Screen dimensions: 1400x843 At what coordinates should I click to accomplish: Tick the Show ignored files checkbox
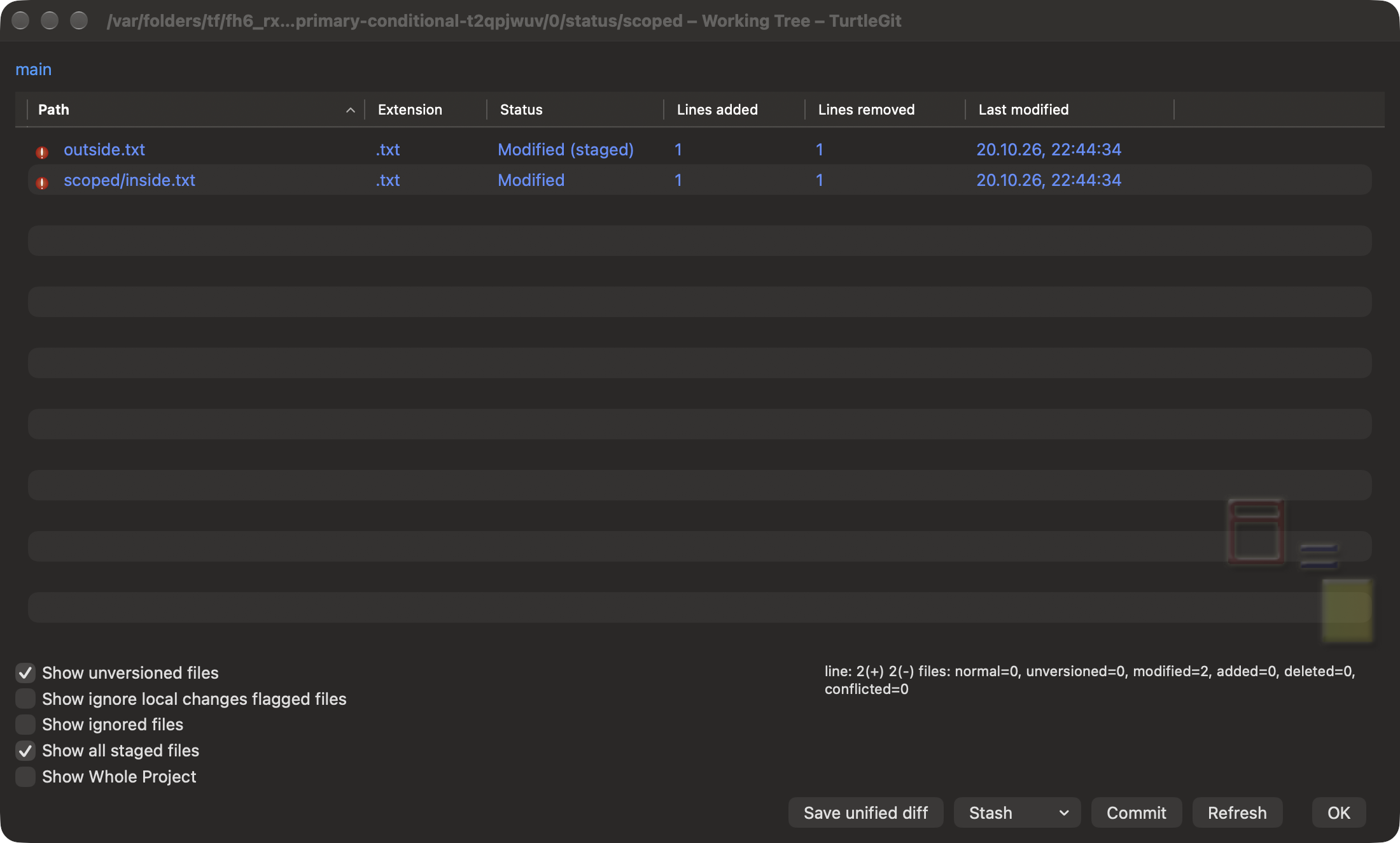(25, 724)
